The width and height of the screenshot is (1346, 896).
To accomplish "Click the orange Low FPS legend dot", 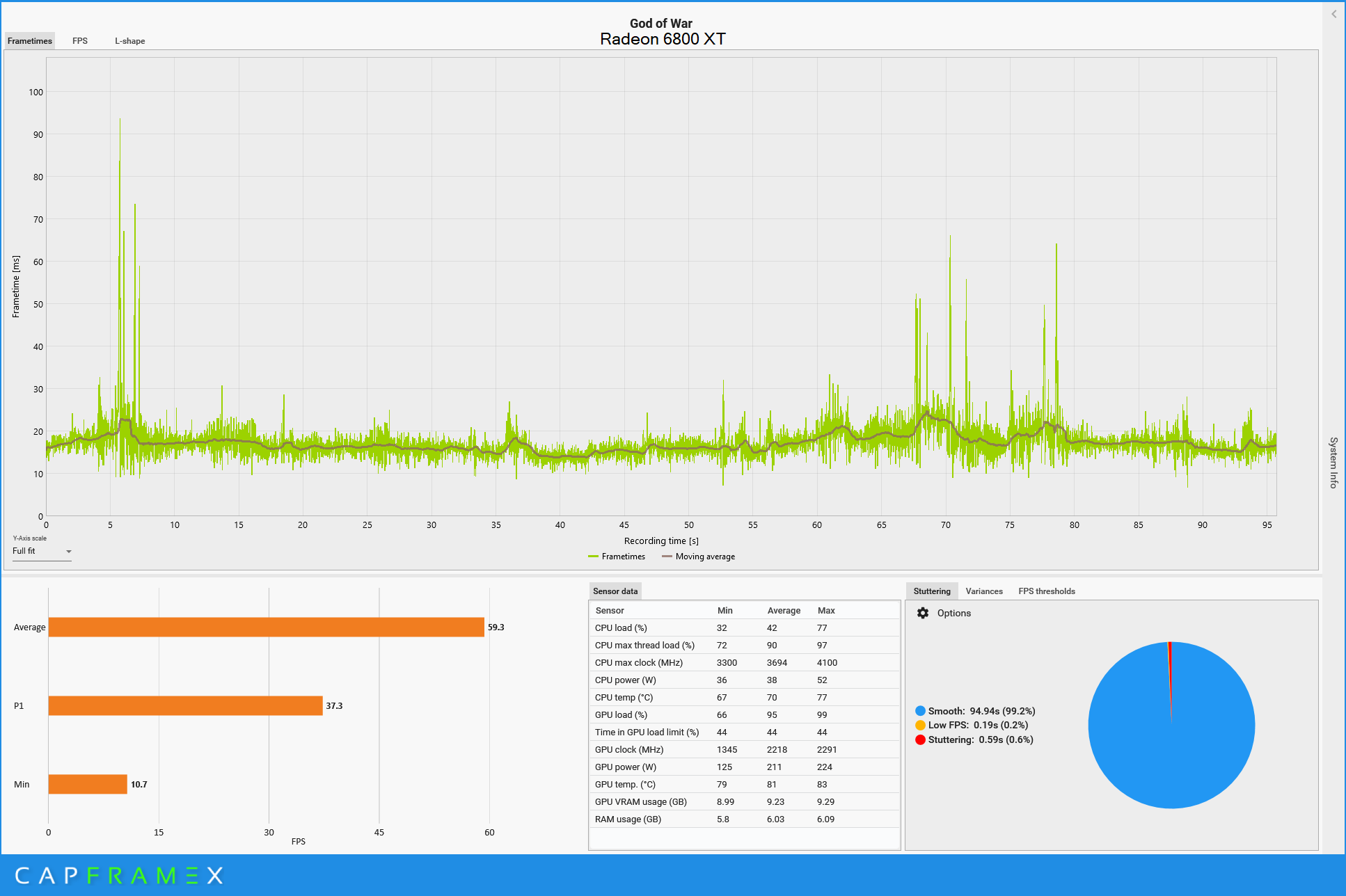I will [x=920, y=725].
